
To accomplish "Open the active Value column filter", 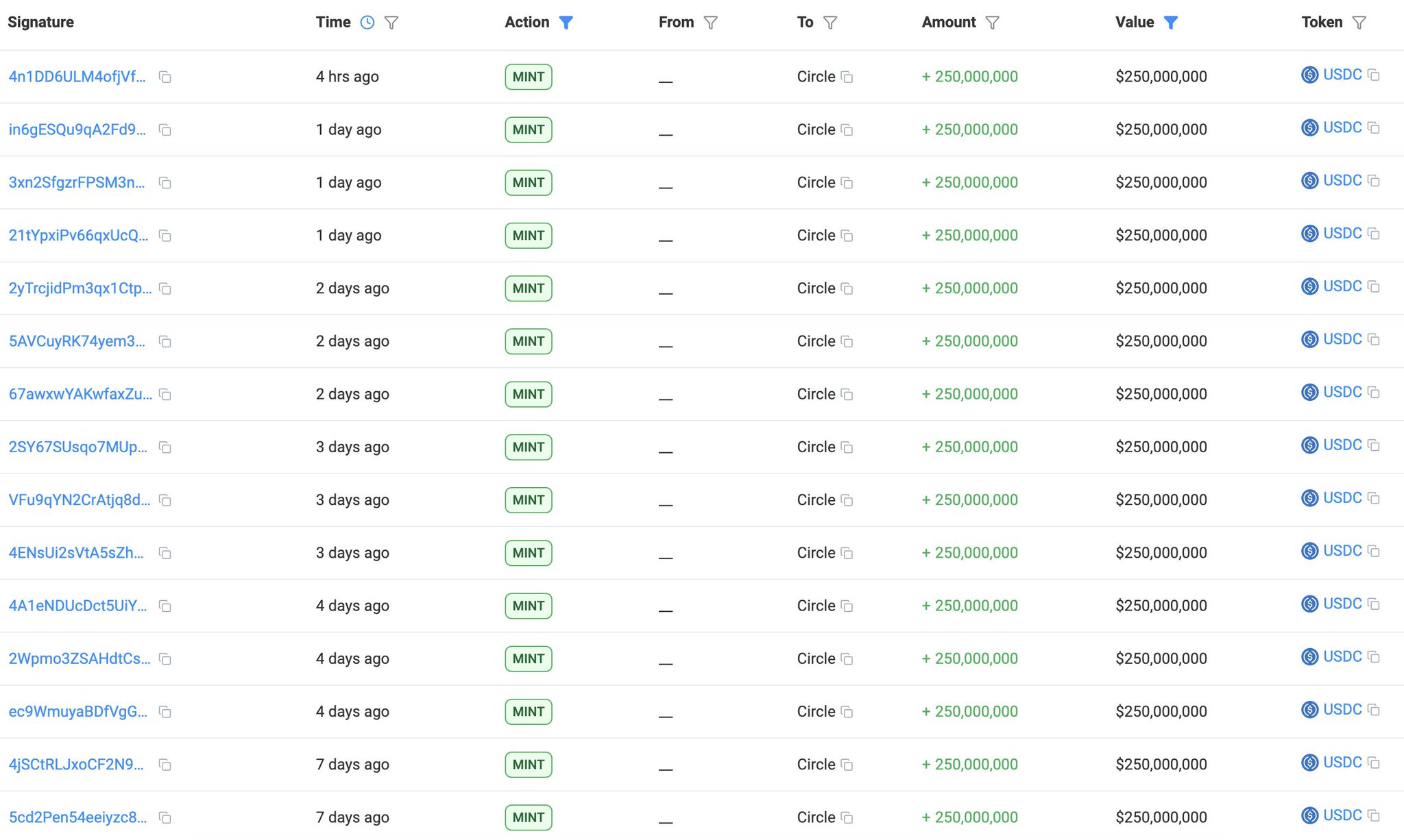I will click(x=1171, y=23).
